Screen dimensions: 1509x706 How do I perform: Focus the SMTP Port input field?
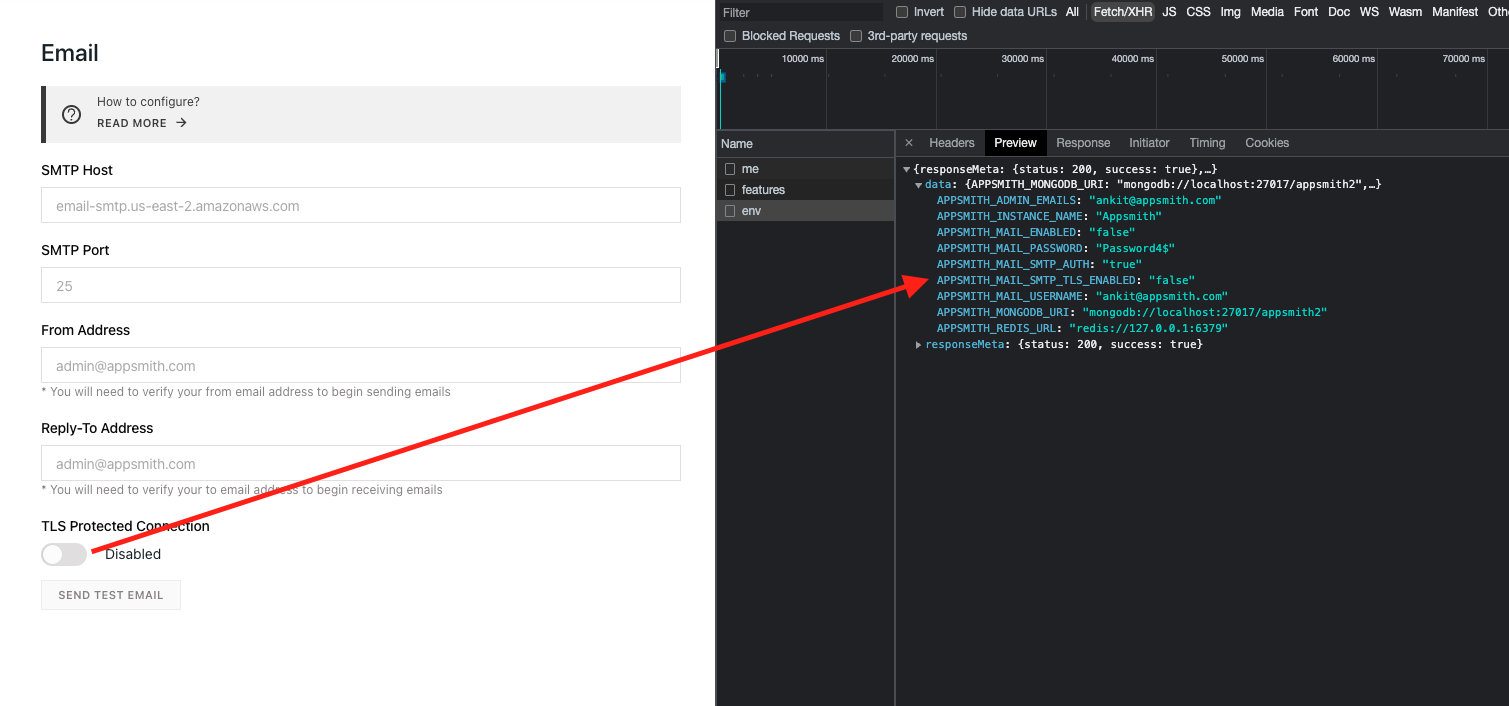361,285
